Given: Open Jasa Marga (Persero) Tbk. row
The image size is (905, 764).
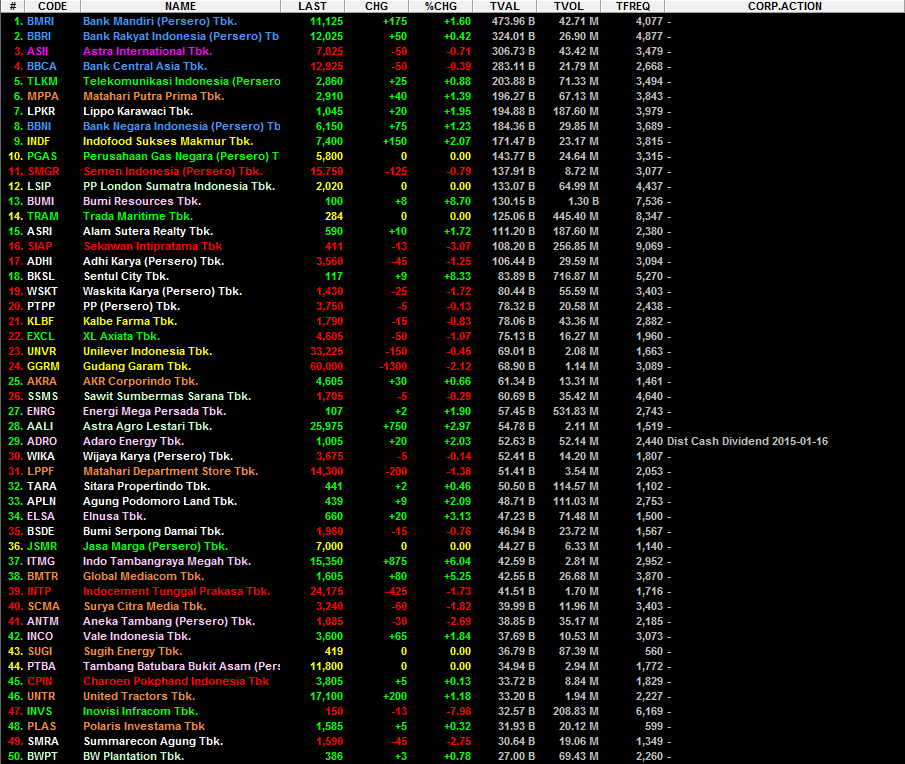Looking at the screenshot, I should click(452, 546).
